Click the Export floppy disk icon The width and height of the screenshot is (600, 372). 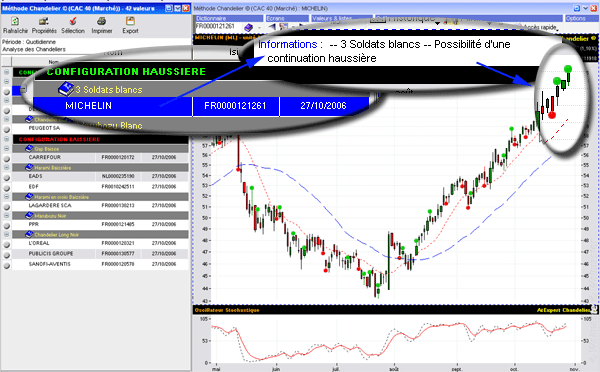point(130,21)
